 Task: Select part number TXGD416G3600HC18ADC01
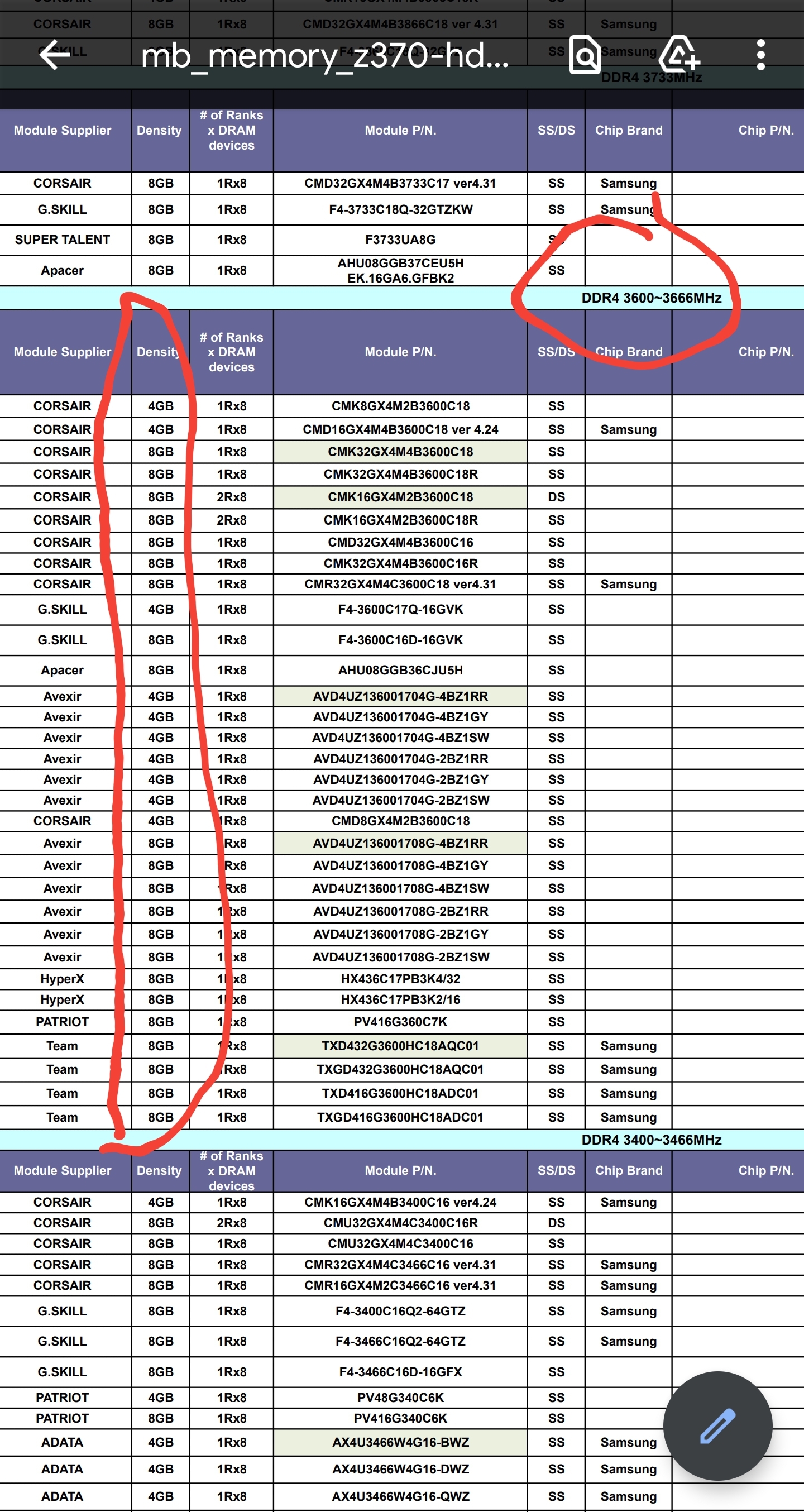400,1117
